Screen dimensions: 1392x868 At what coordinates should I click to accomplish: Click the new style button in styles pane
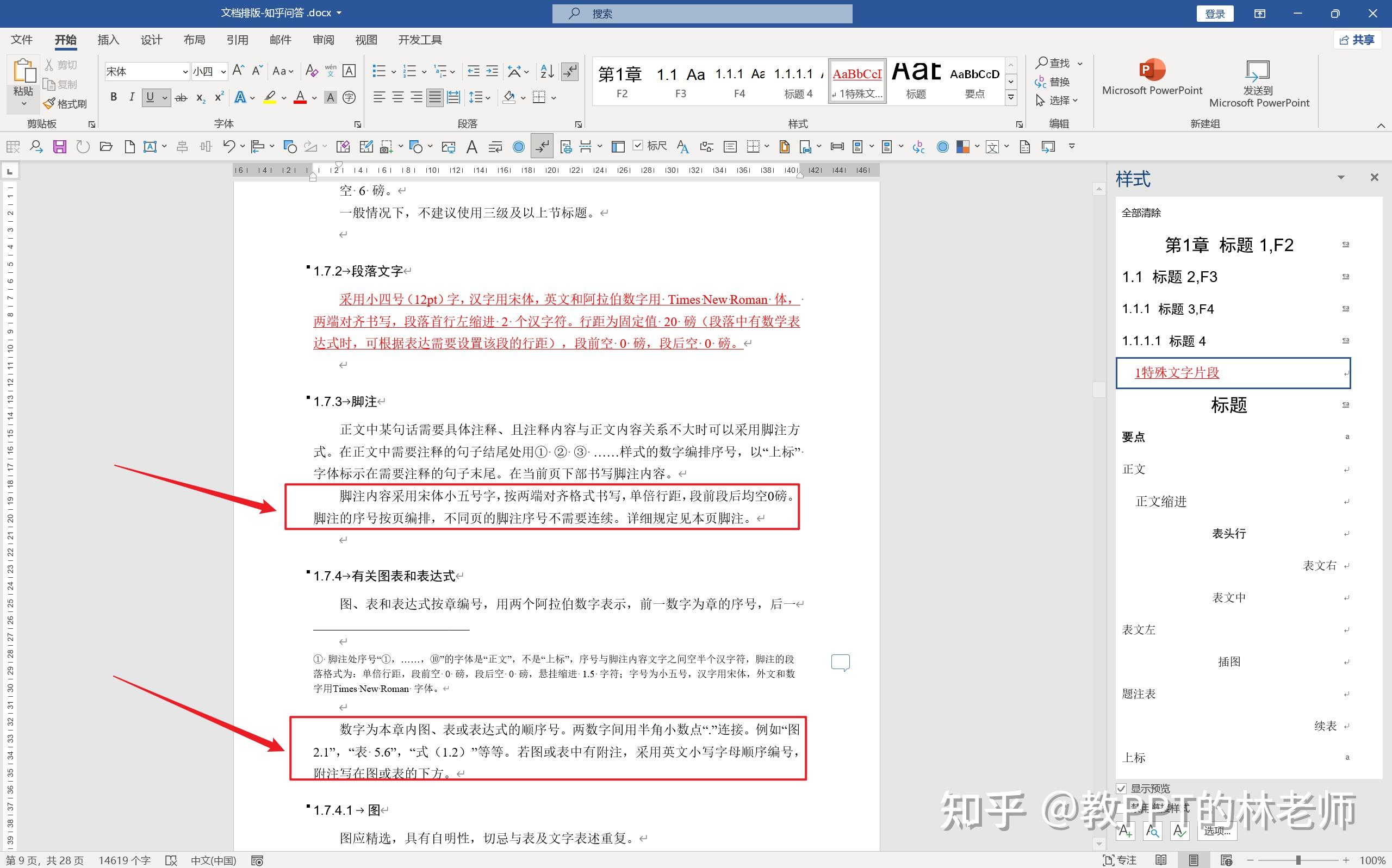pyautogui.click(x=1125, y=830)
